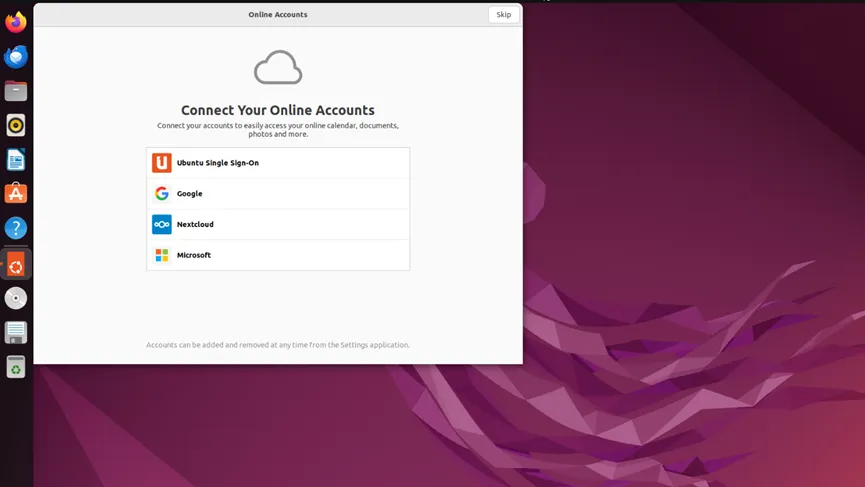Click the Ubuntu welcome app dock icon
The height and width of the screenshot is (487, 865).
tap(16, 266)
